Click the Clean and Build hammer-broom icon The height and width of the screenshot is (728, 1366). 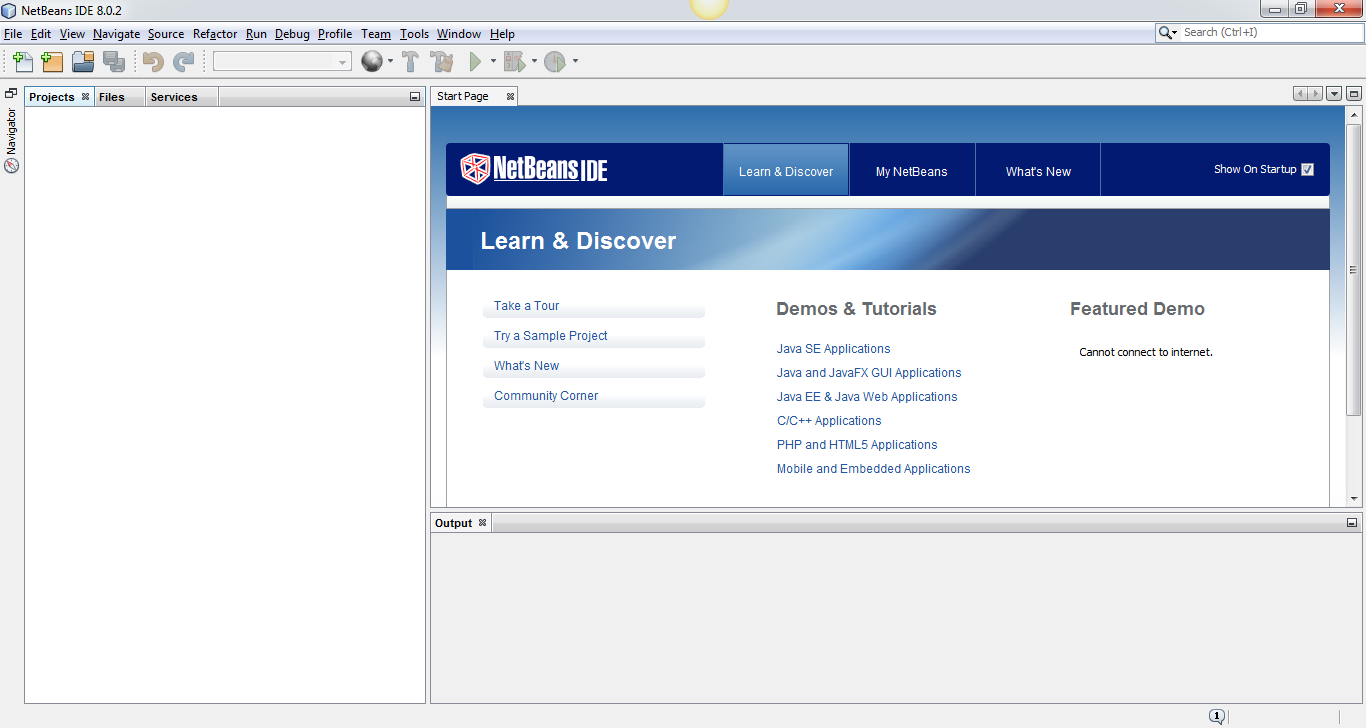tap(441, 62)
